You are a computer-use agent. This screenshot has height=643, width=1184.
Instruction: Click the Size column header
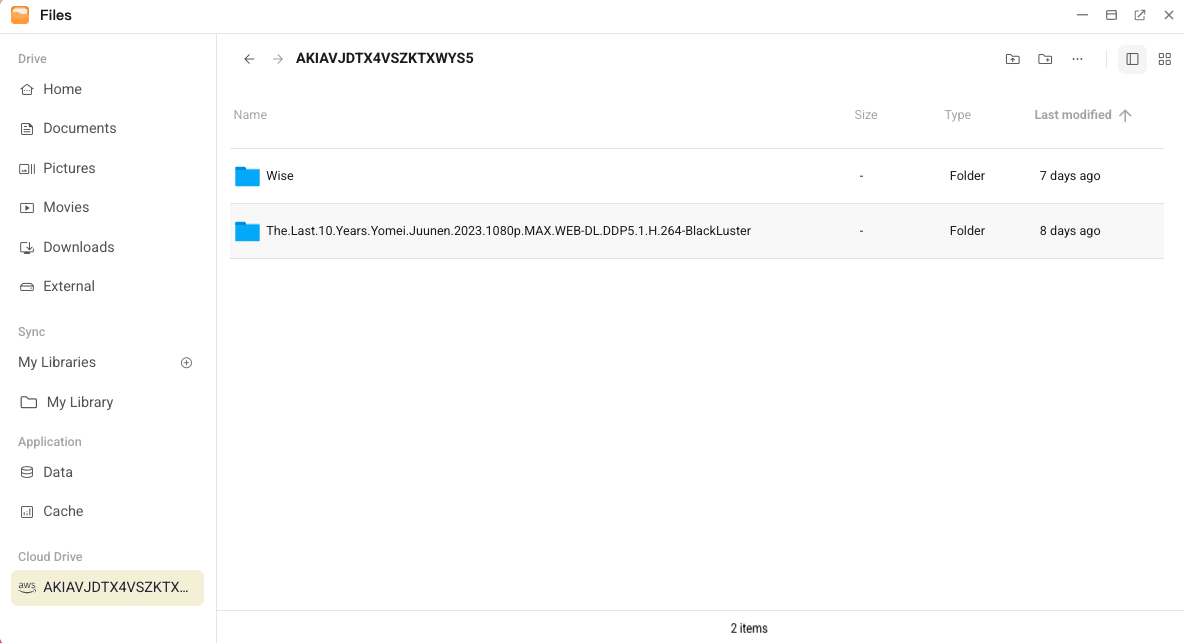coord(865,115)
